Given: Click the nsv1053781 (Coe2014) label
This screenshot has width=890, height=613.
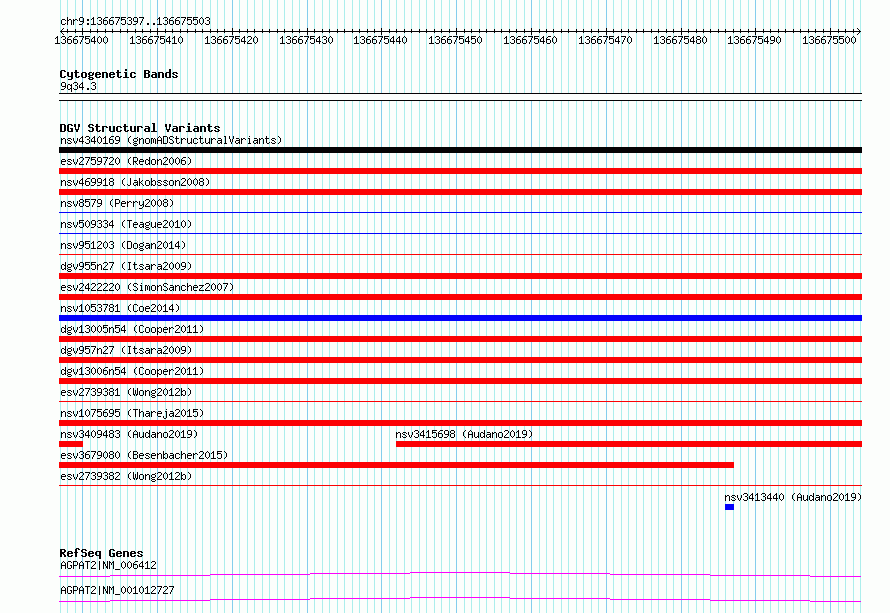Looking at the screenshot, I should pyautogui.click(x=120, y=308).
